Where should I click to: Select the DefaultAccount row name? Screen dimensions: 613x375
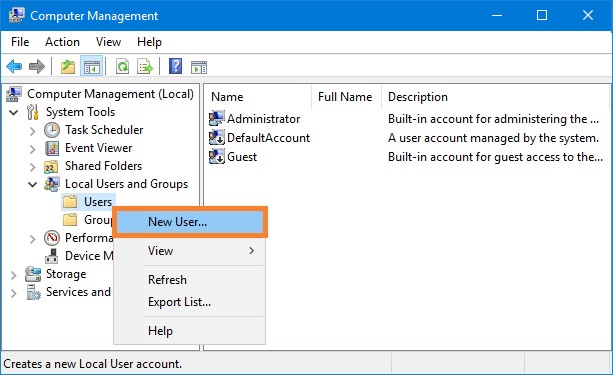269,138
